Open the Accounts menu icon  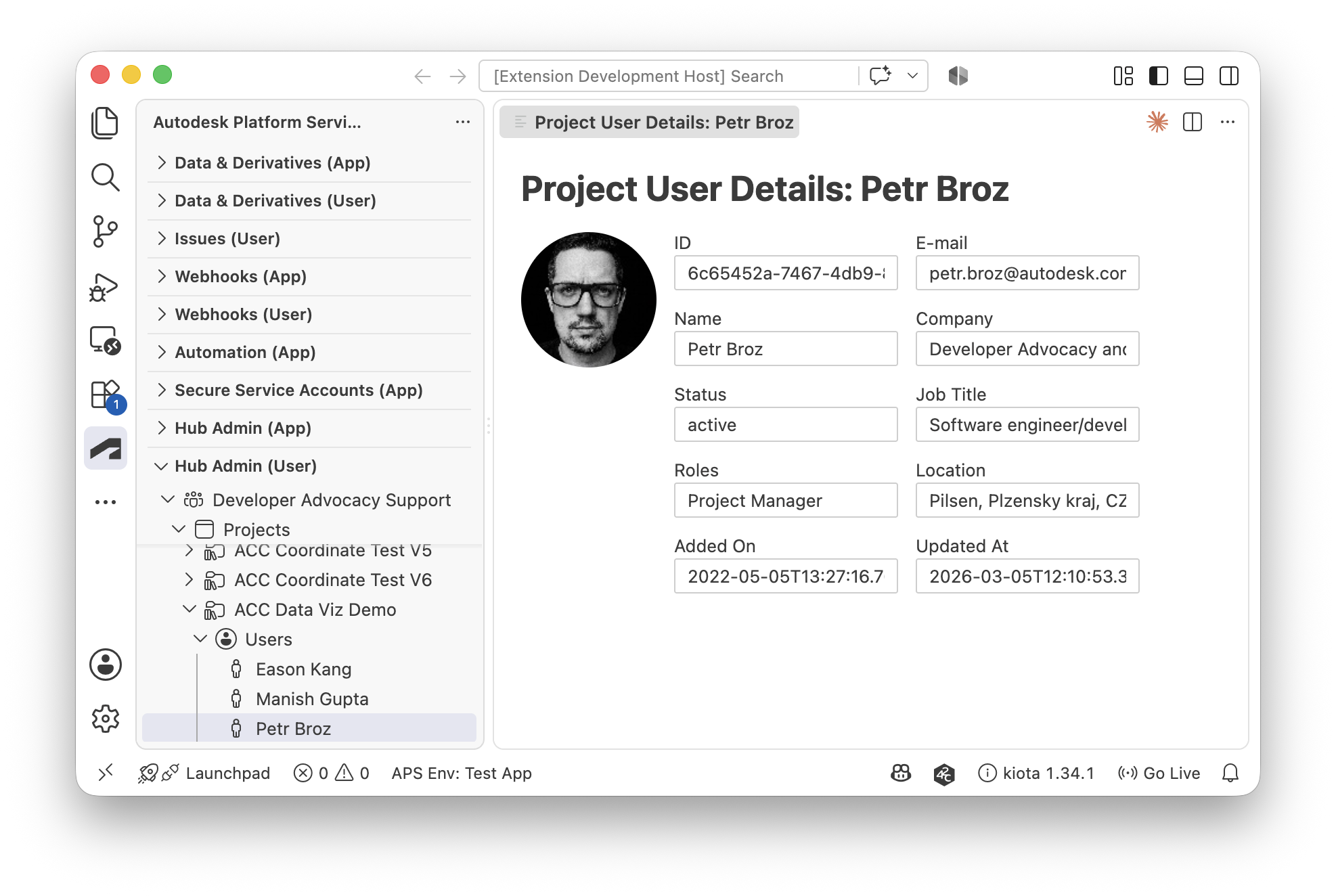(106, 665)
